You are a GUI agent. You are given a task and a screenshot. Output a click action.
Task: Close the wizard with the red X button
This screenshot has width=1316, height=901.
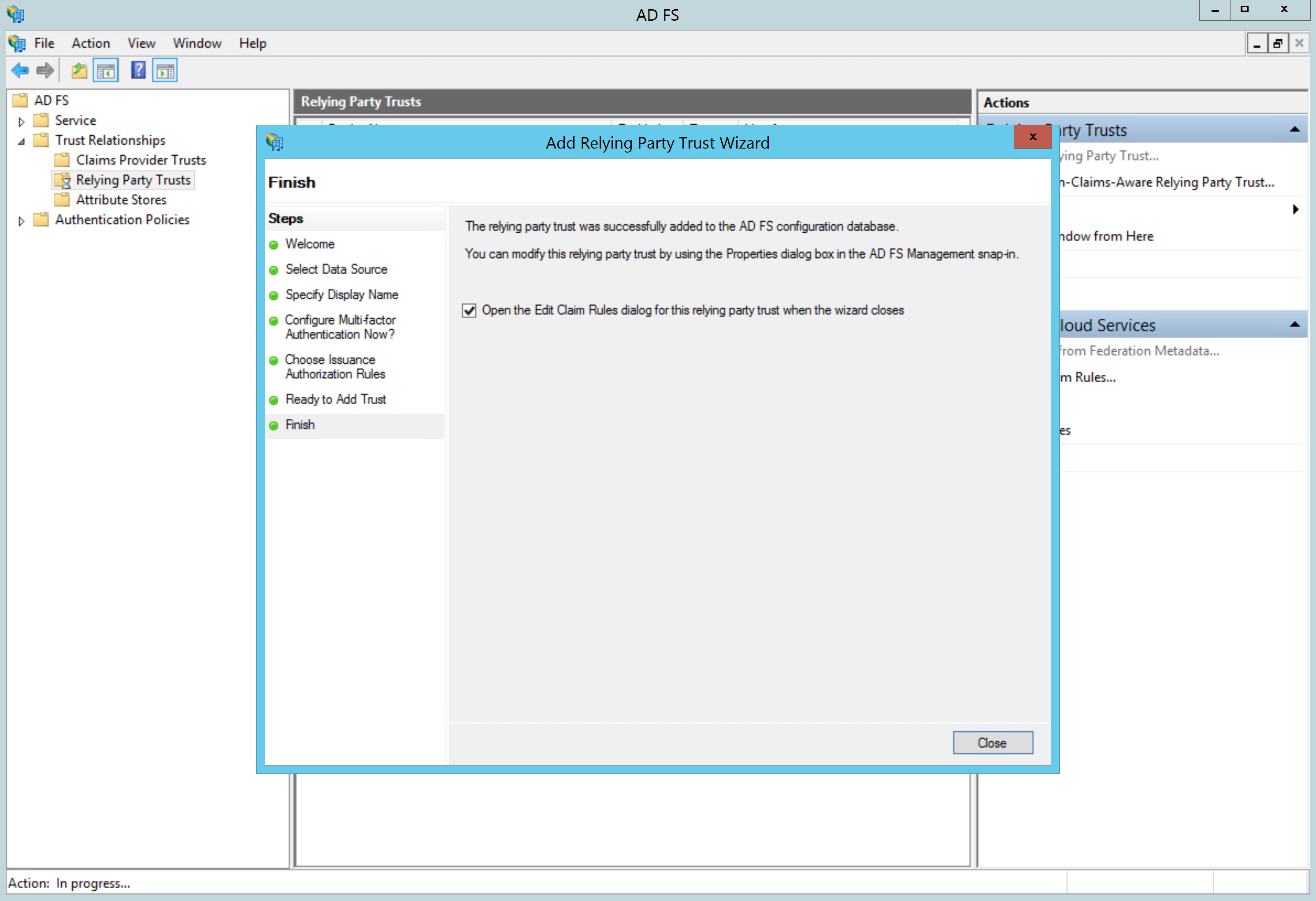1032,137
